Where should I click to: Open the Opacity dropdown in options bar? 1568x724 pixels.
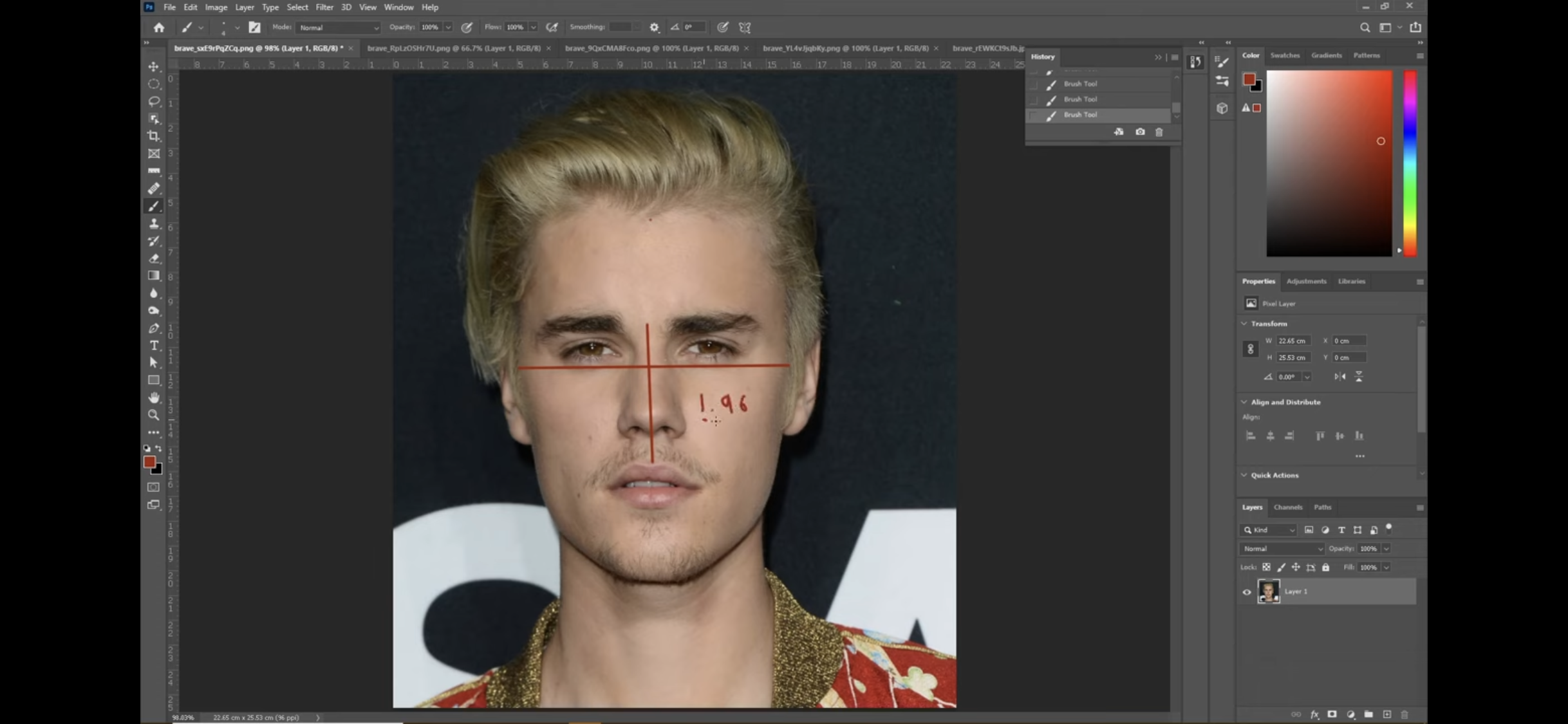(x=448, y=27)
